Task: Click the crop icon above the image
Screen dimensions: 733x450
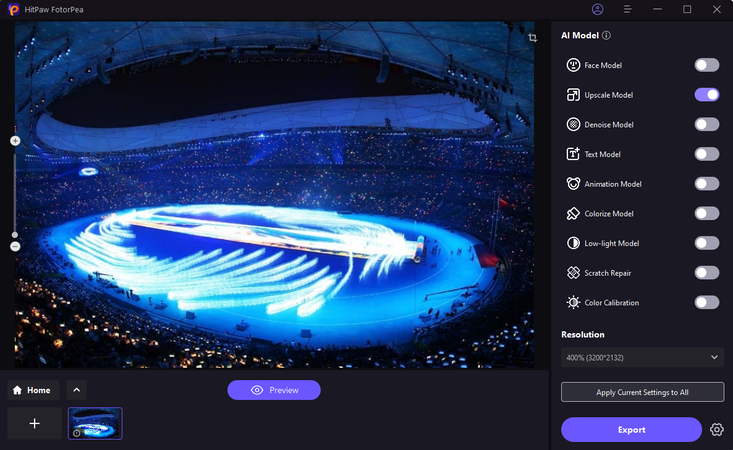Action: pyautogui.click(x=533, y=37)
